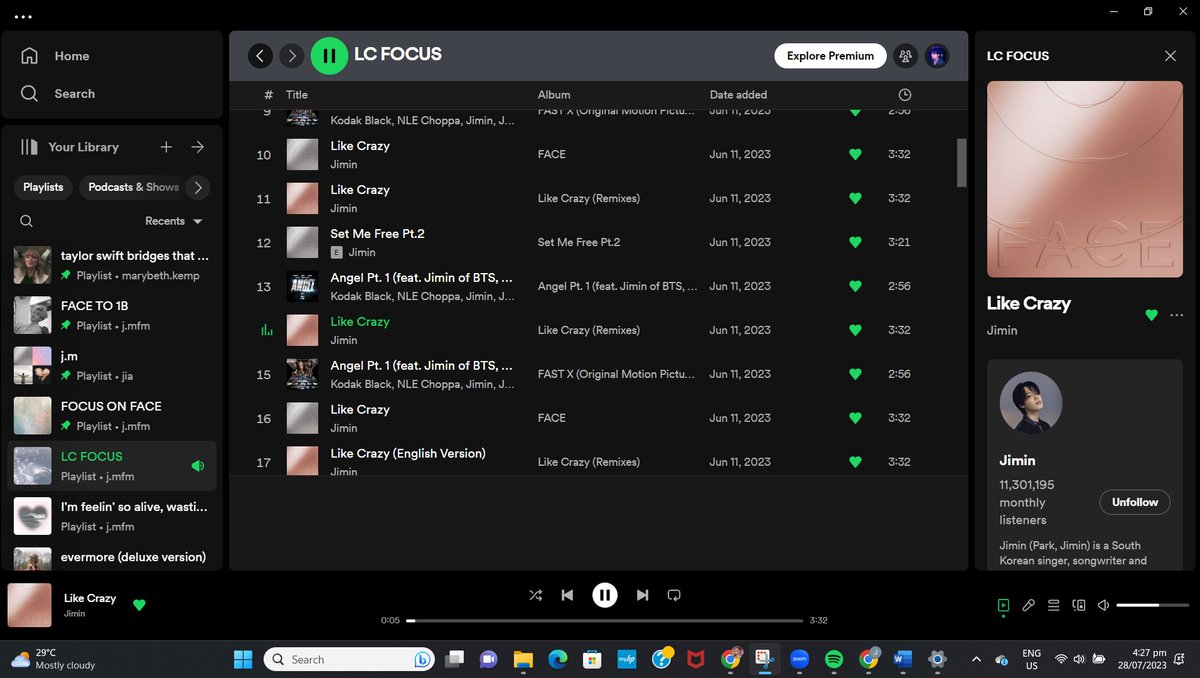
Task: Create new playlist with plus icon
Action: 166,147
